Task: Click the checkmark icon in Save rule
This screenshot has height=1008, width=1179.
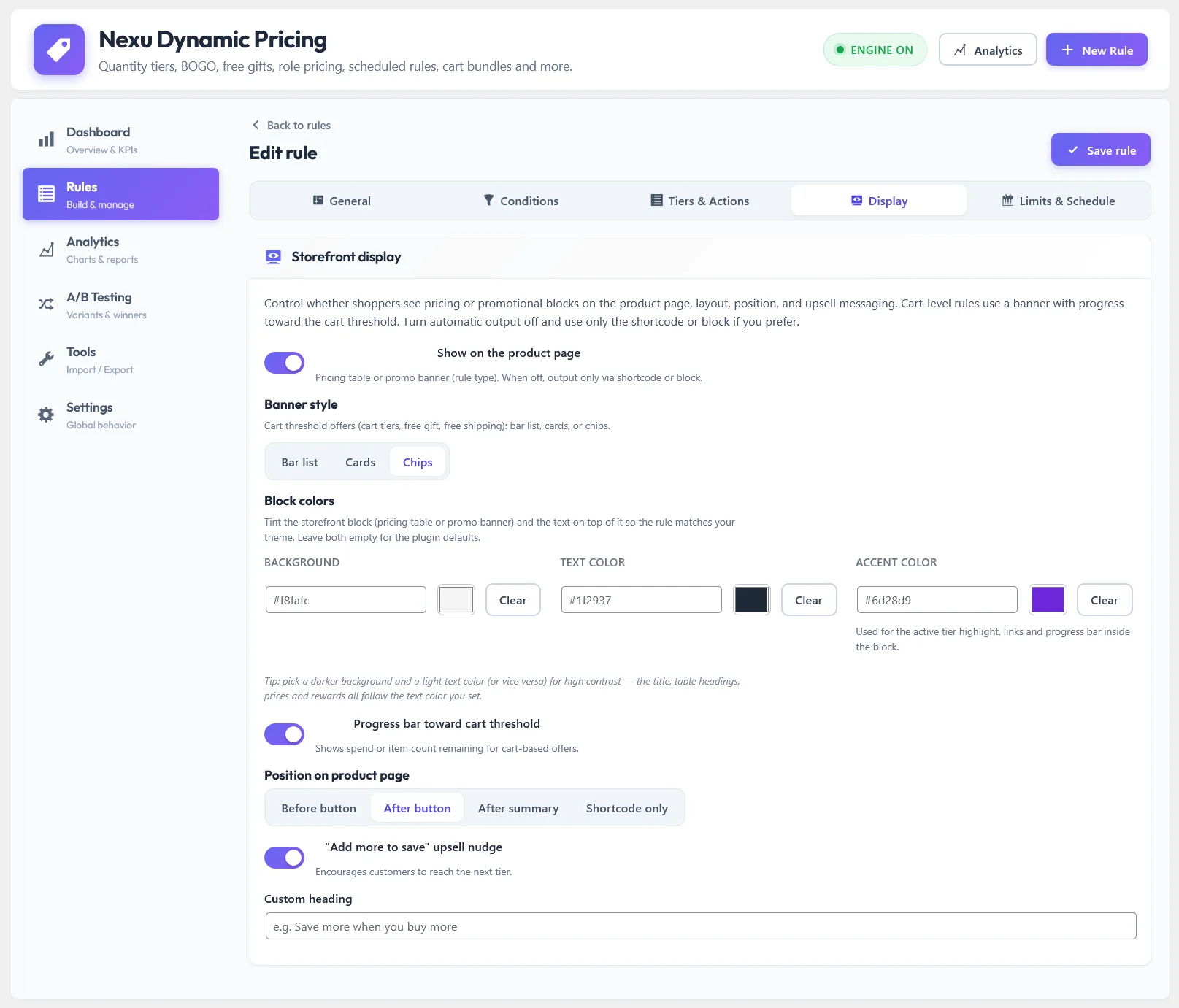Action: 1073,150
